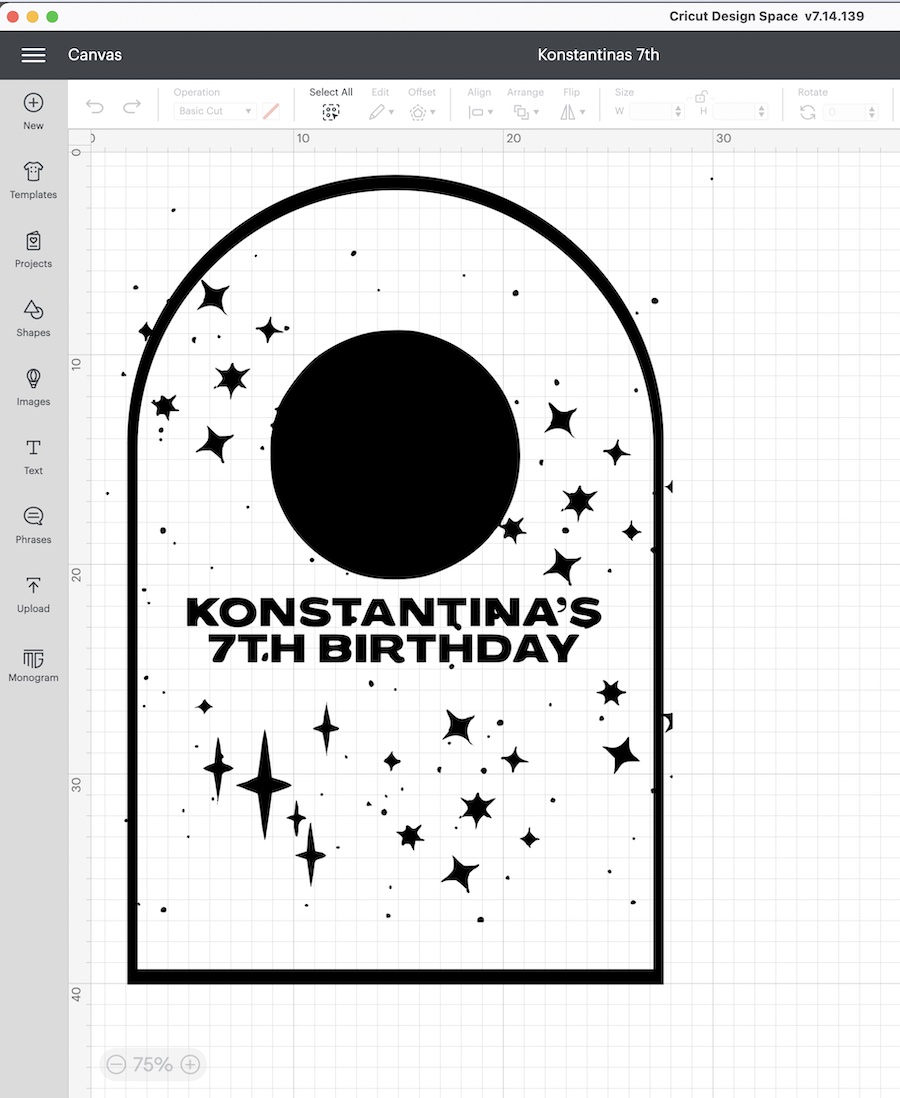
Task: Click the width size input field
Action: 651,111
